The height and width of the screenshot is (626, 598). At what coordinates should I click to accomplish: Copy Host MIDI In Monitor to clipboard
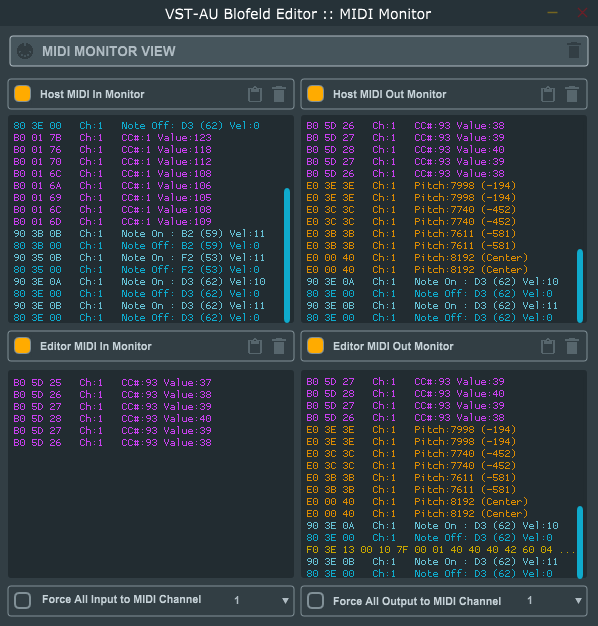pyautogui.click(x=255, y=94)
